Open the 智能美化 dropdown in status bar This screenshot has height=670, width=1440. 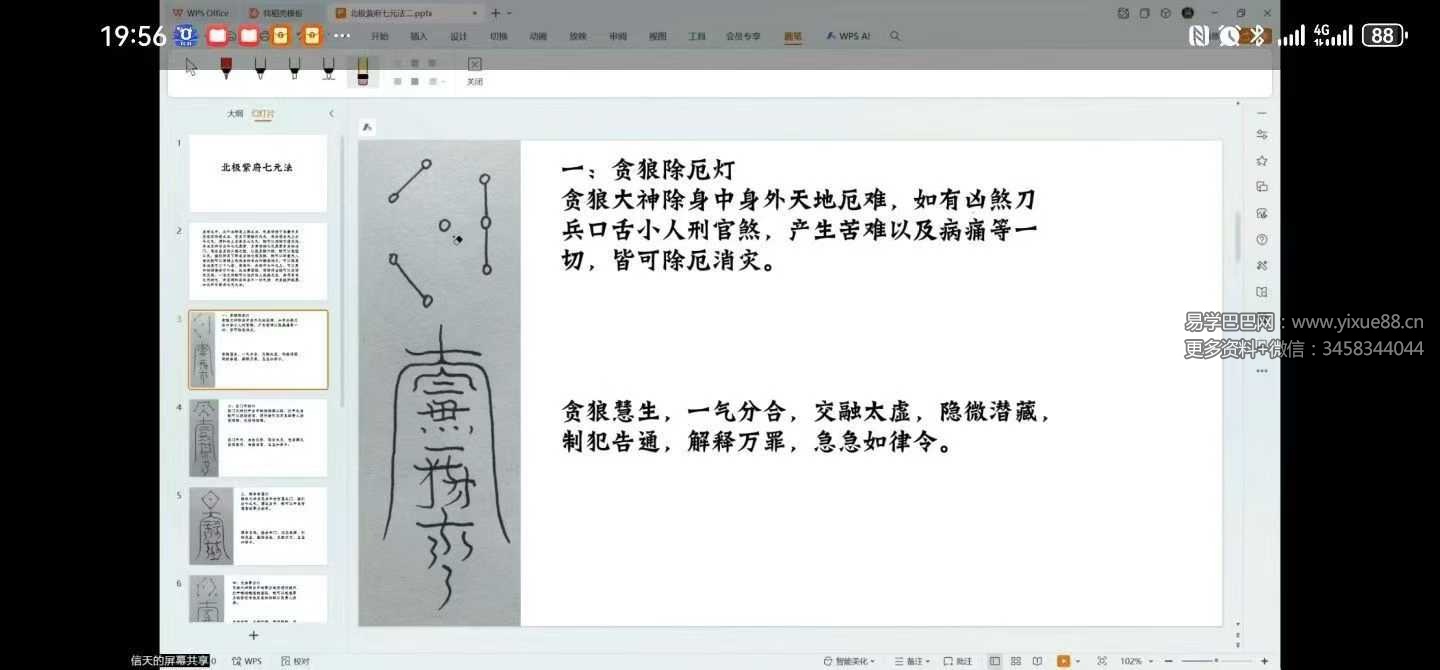click(849, 661)
